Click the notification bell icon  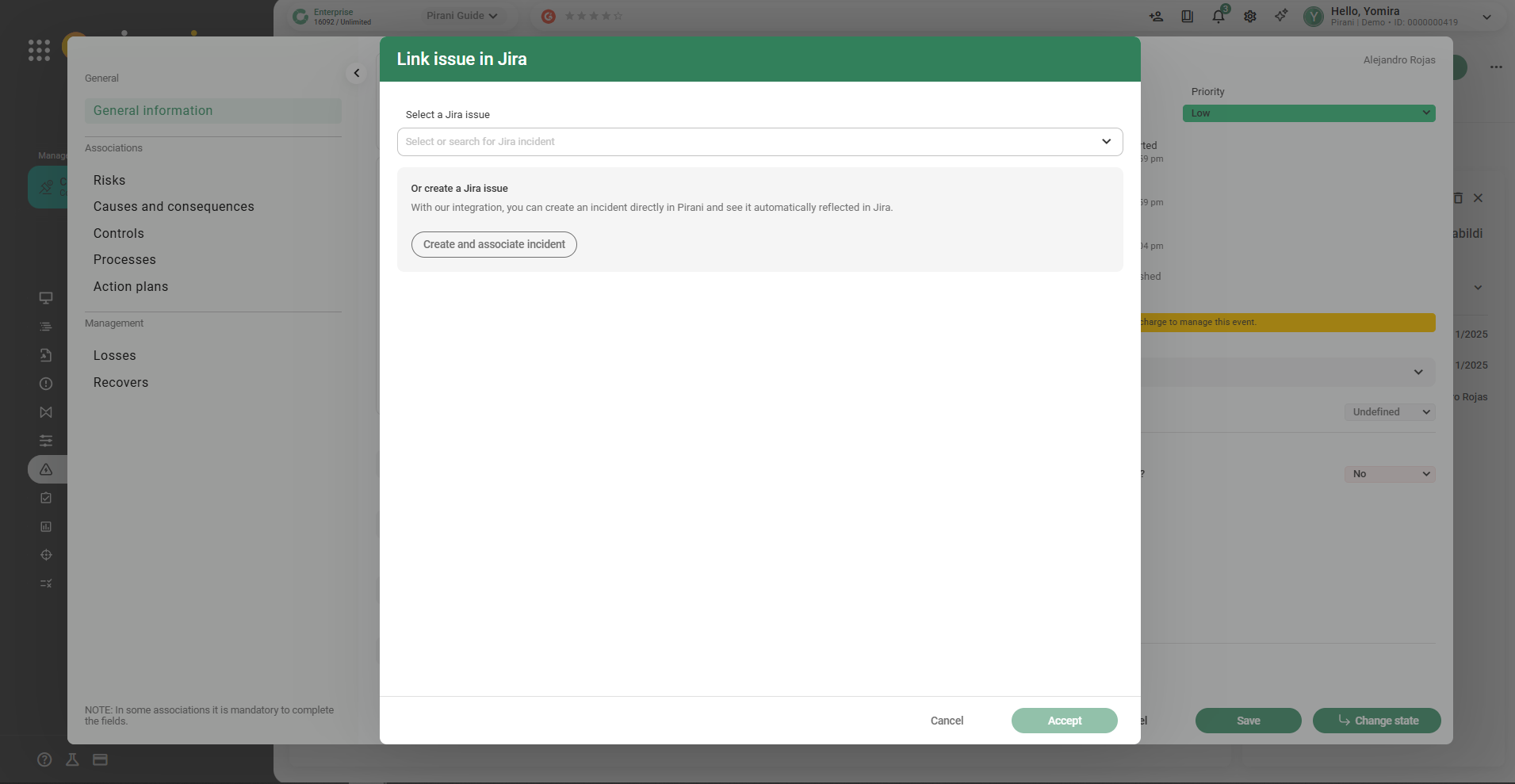(1219, 16)
